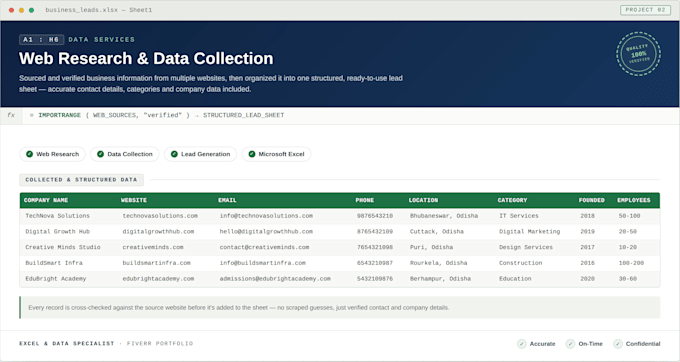Select the Digital Marketing category cell
680x362 pixels.
point(530,232)
